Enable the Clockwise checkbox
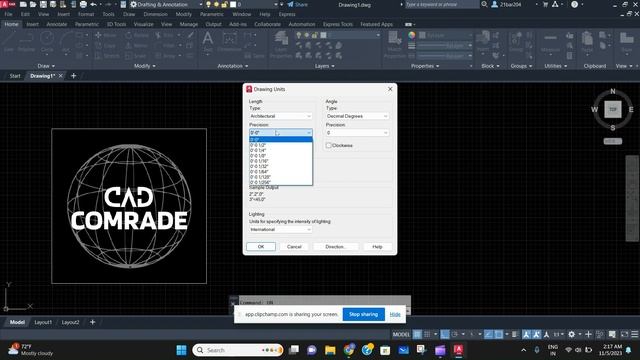The height and width of the screenshot is (360, 640). 329,145
